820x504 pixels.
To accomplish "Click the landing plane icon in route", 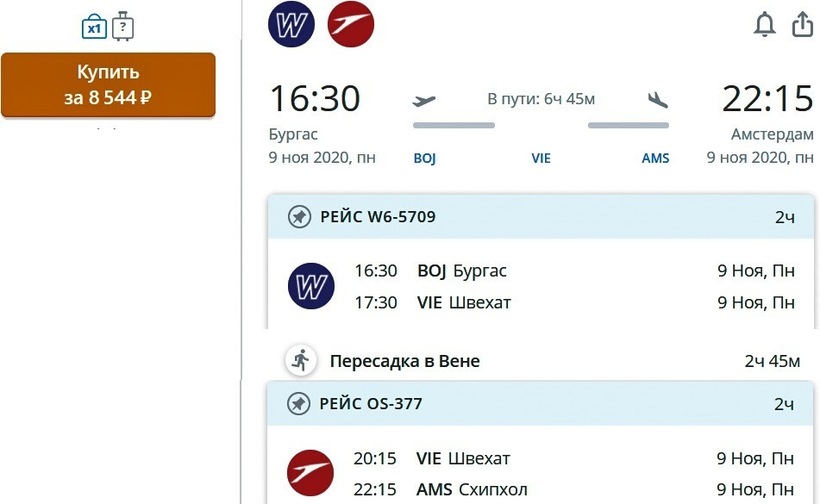I will (x=657, y=100).
